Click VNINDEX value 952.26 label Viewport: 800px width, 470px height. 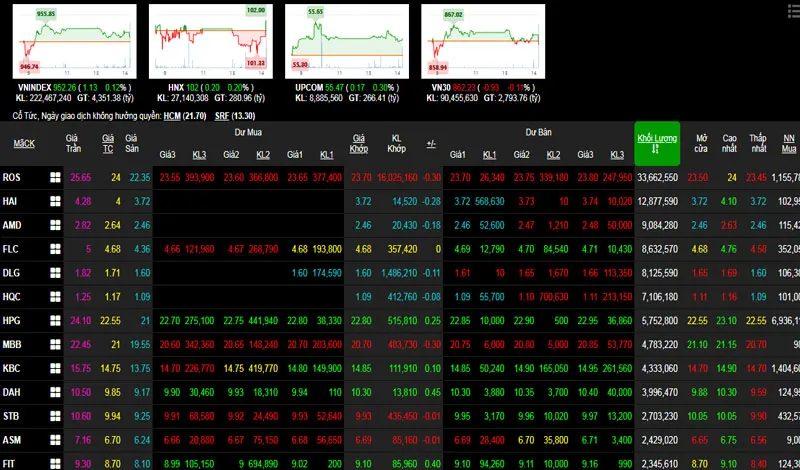click(66, 87)
